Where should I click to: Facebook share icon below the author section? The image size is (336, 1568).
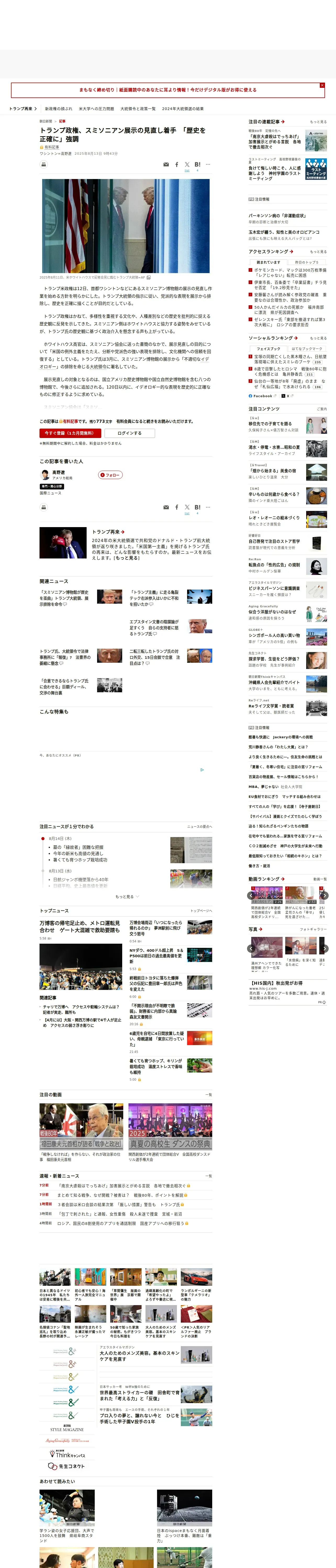click(x=177, y=507)
